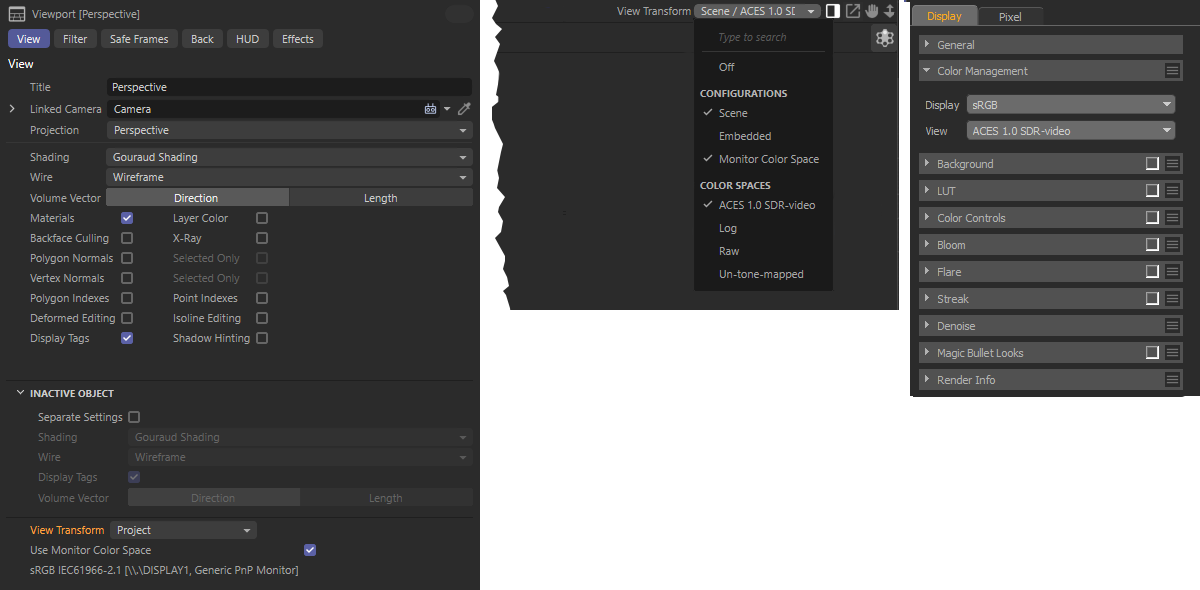Select Un-tone-mapped in color spaces list
This screenshot has height=590, width=1200.
pyautogui.click(x=760, y=274)
